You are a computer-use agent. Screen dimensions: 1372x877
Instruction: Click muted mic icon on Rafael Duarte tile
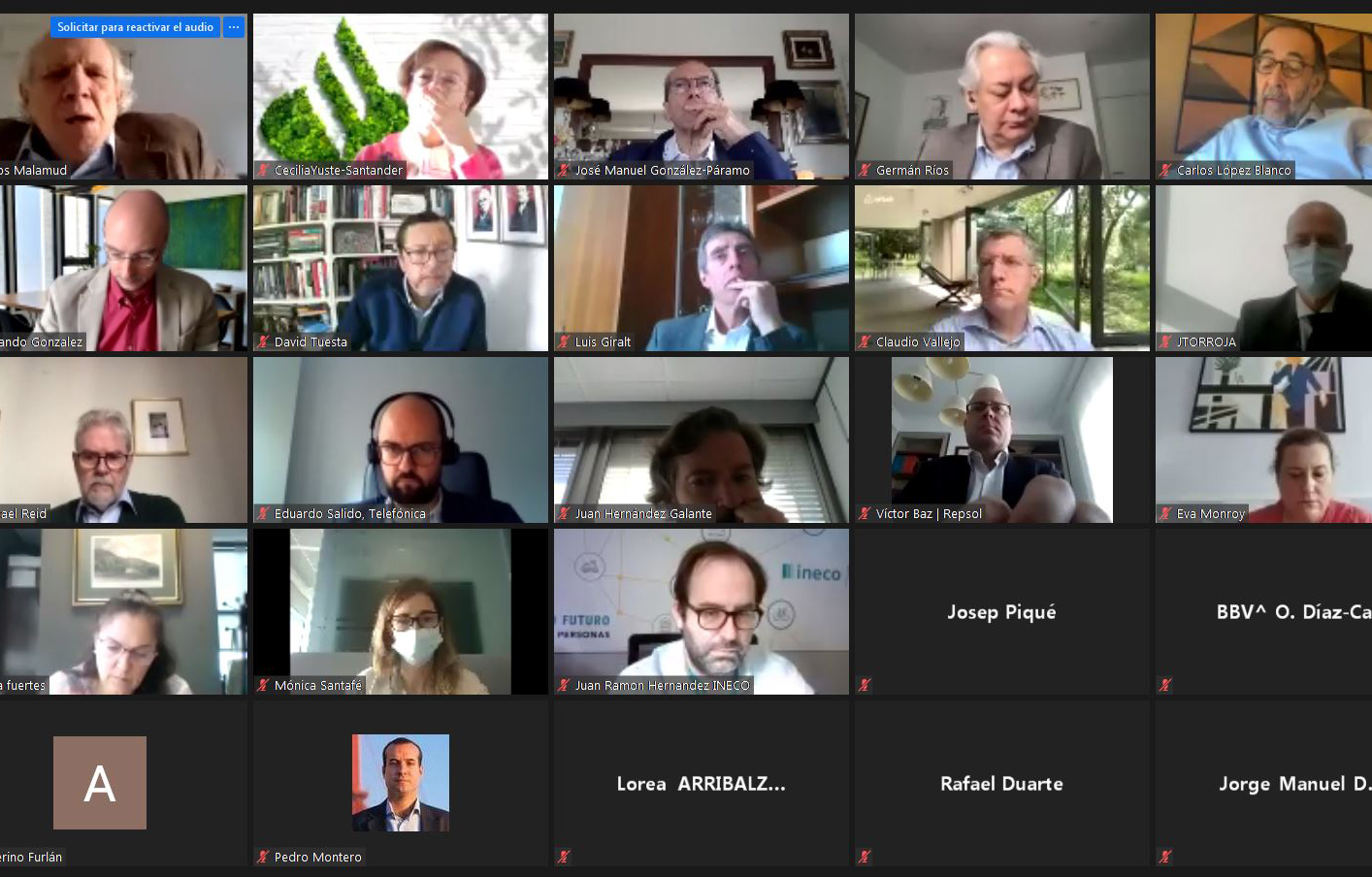(x=865, y=857)
